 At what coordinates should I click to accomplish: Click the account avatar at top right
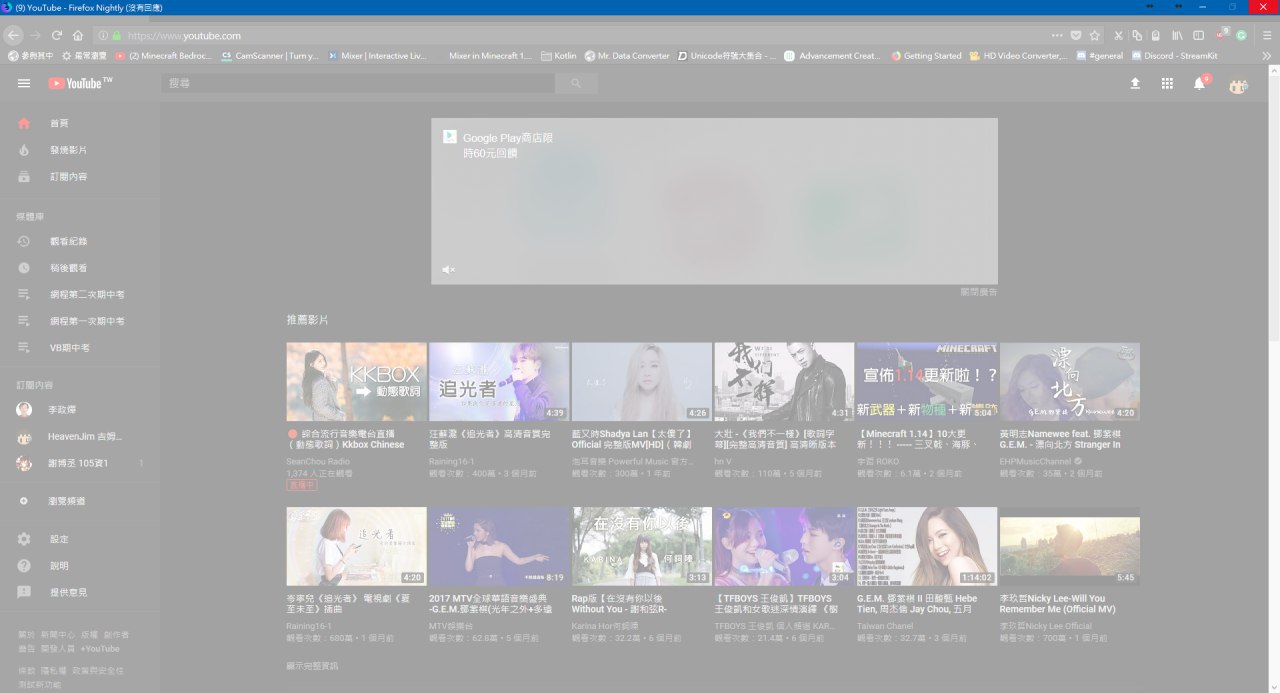pyautogui.click(x=1238, y=85)
